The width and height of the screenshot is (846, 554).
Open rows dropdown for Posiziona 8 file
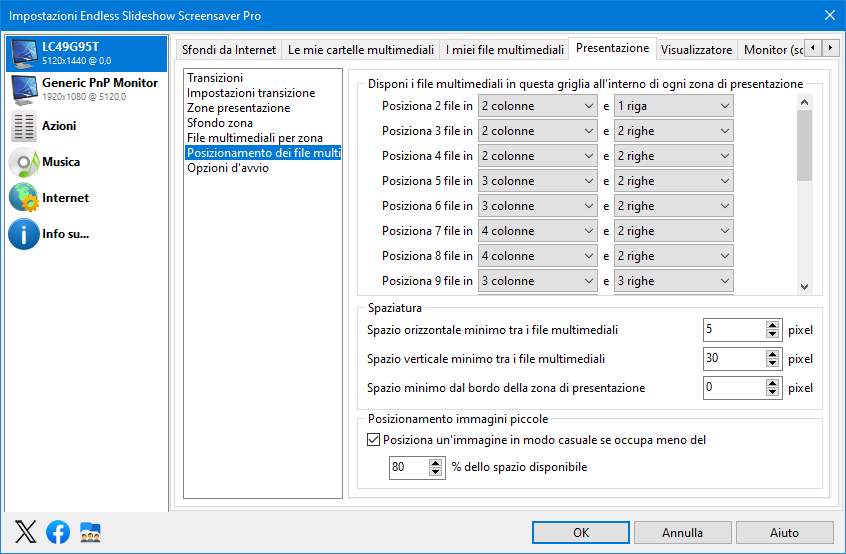pyautogui.click(x=673, y=256)
